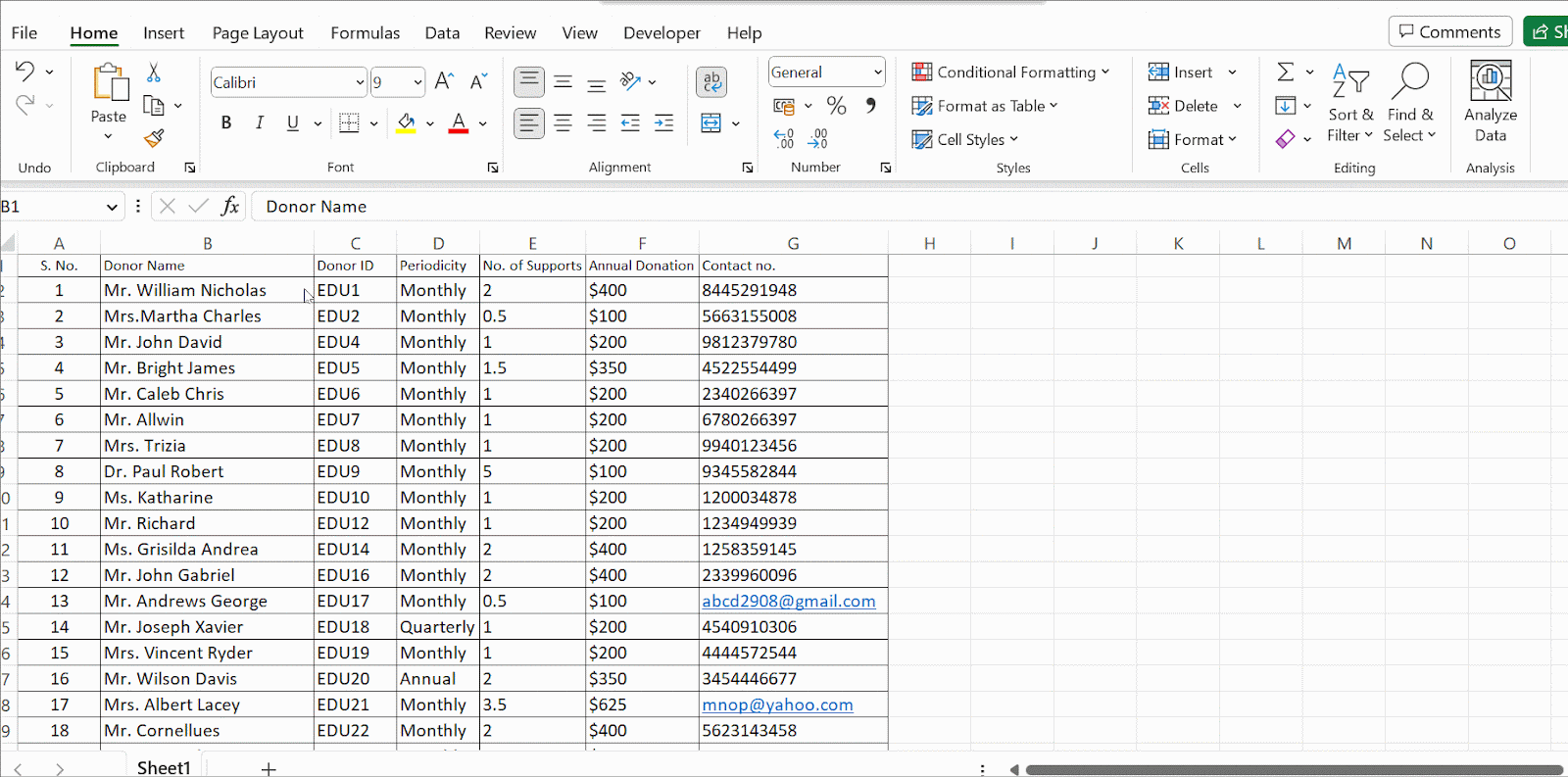
Task: Click the horizontal scrollbar
Action: pos(1294,770)
